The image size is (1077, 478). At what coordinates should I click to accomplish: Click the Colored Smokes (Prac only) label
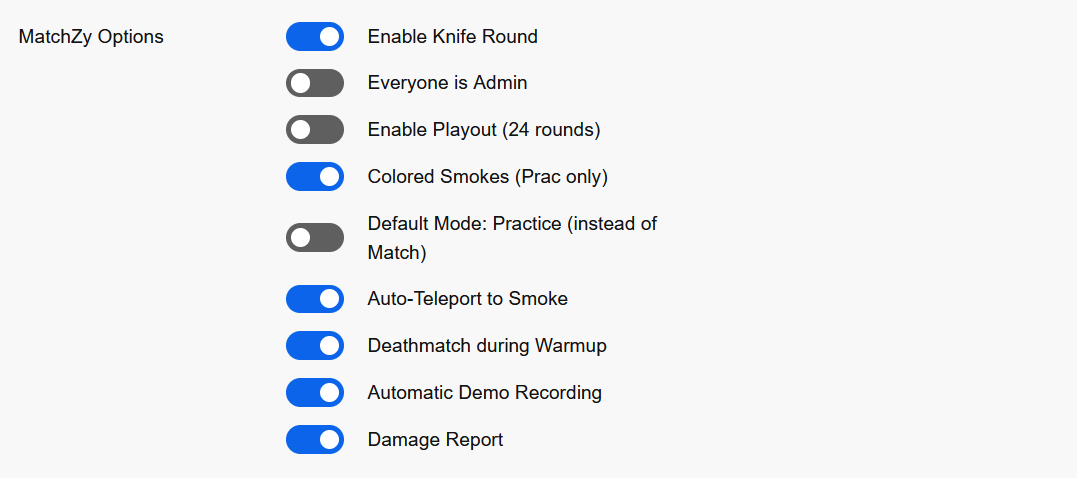click(x=487, y=177)
